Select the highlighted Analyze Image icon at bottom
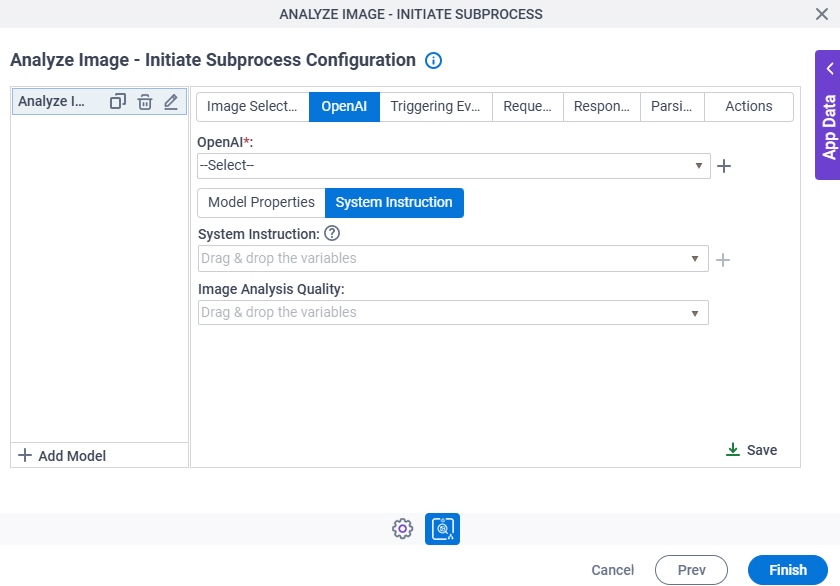Screen dimensions: 840x586 (x=442, y=529)
